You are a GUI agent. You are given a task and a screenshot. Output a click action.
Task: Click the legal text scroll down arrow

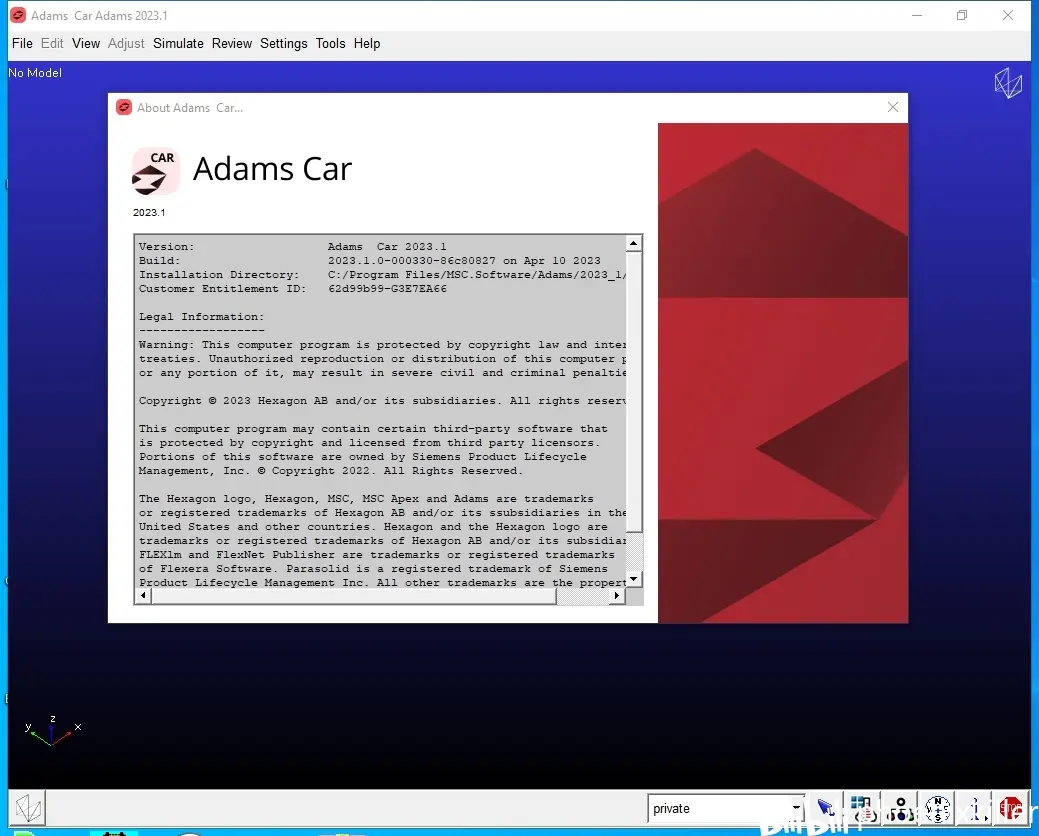(x=633, y=579)
